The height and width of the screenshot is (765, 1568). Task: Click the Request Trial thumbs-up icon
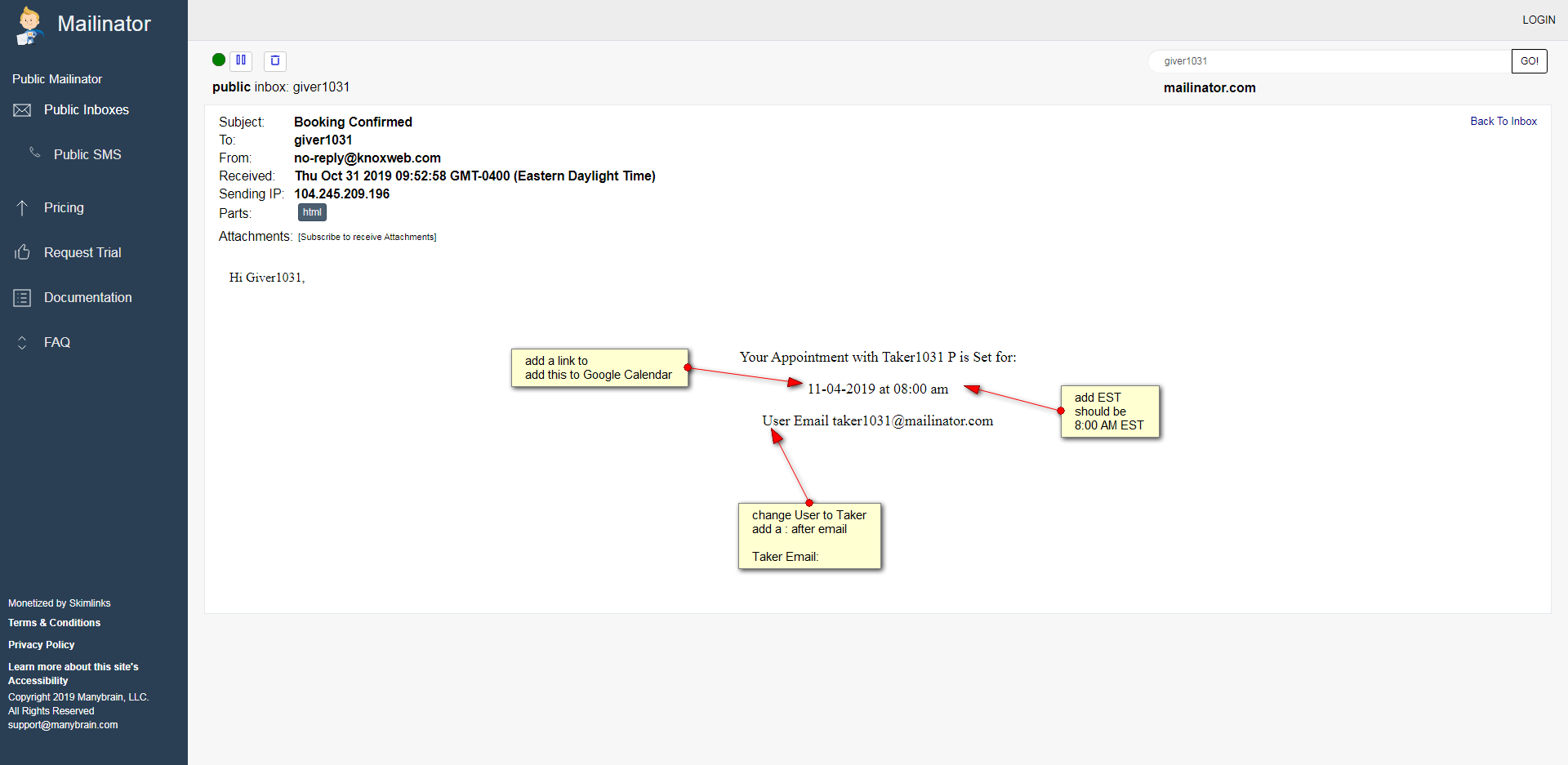pyautogui.click(x=22, y=252)
